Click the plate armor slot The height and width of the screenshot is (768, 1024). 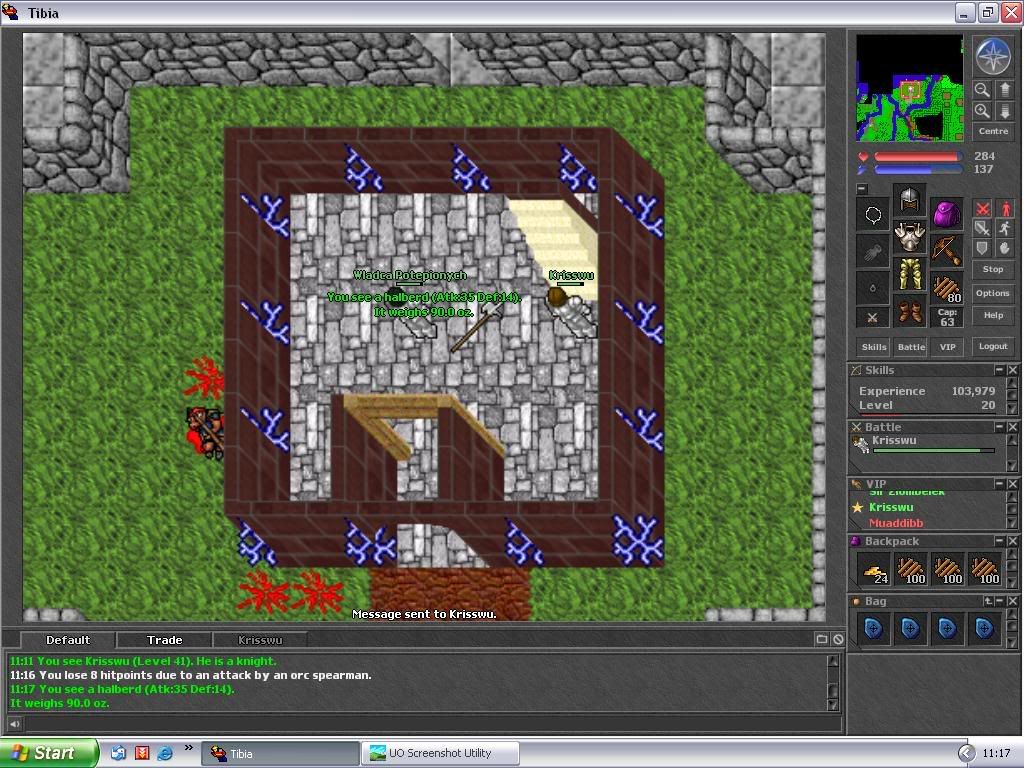[909, 236]
